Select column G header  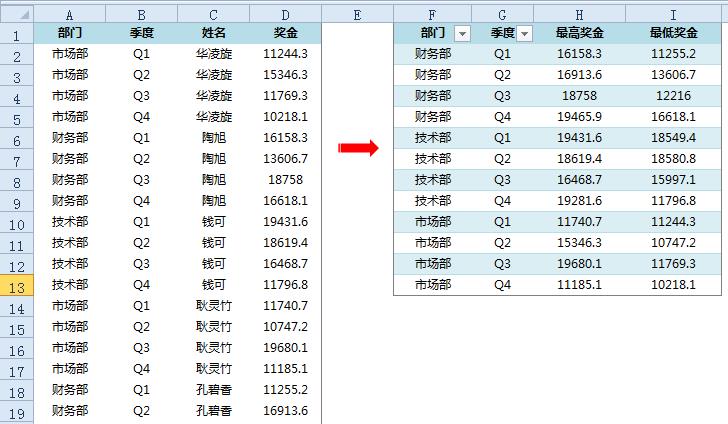pyautogui.click(x=502, y=15)
